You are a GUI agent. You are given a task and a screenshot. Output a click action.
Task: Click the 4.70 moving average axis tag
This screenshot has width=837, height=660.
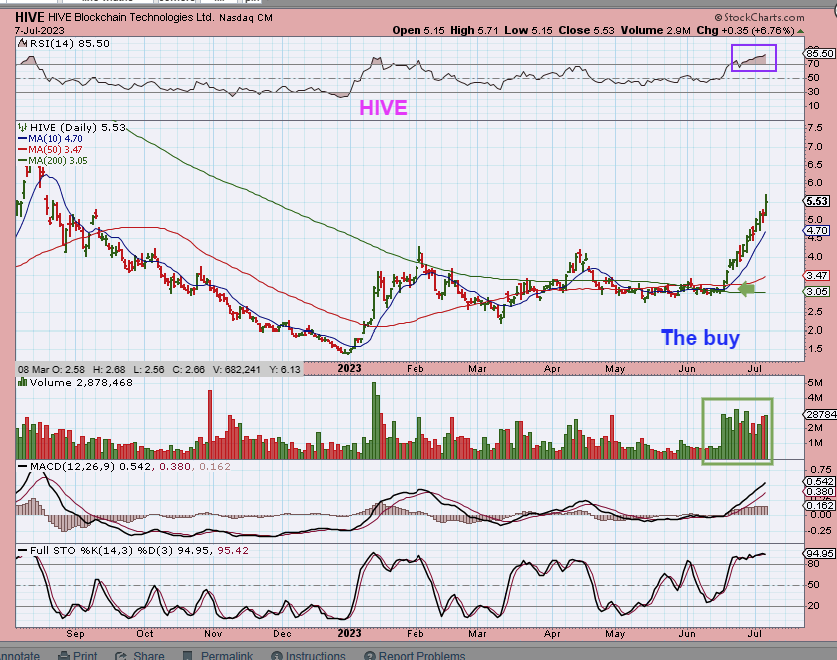tap(817, 231)
